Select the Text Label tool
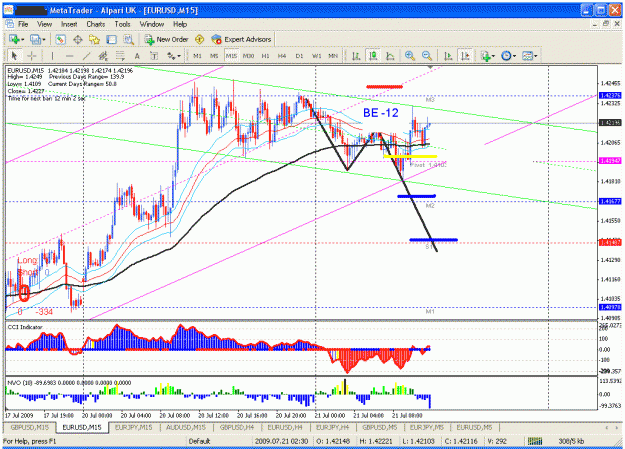Viewport: 625px width, 449px height. coord(154,56)
